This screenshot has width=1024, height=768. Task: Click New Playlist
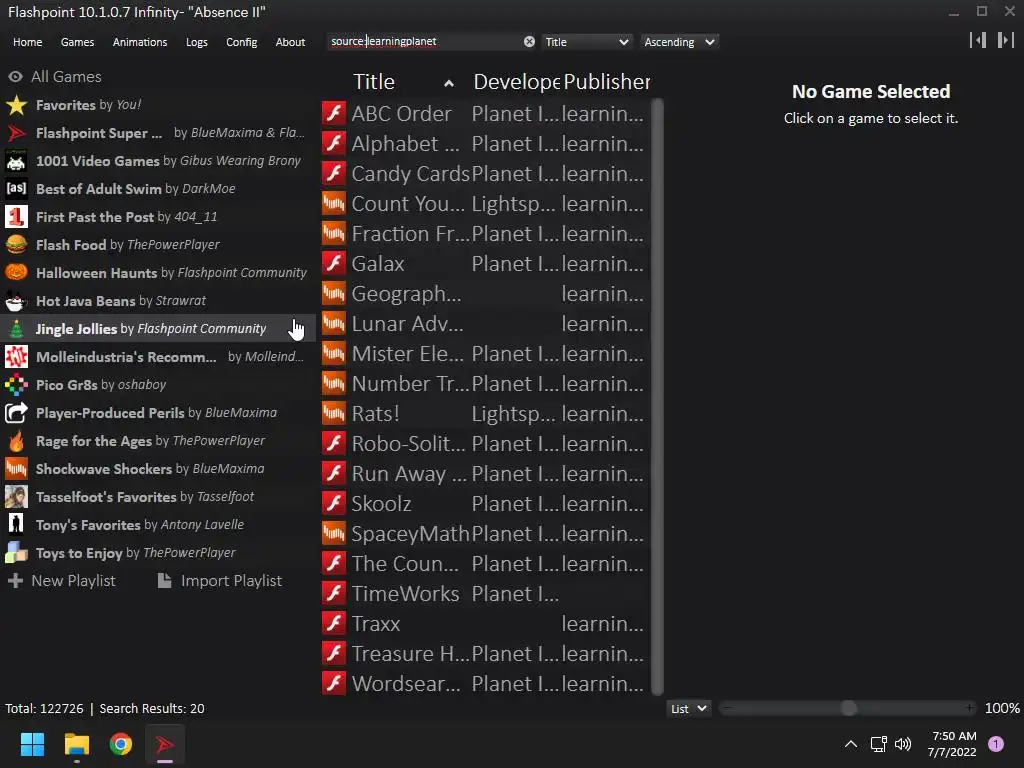(x=61, y=581)
